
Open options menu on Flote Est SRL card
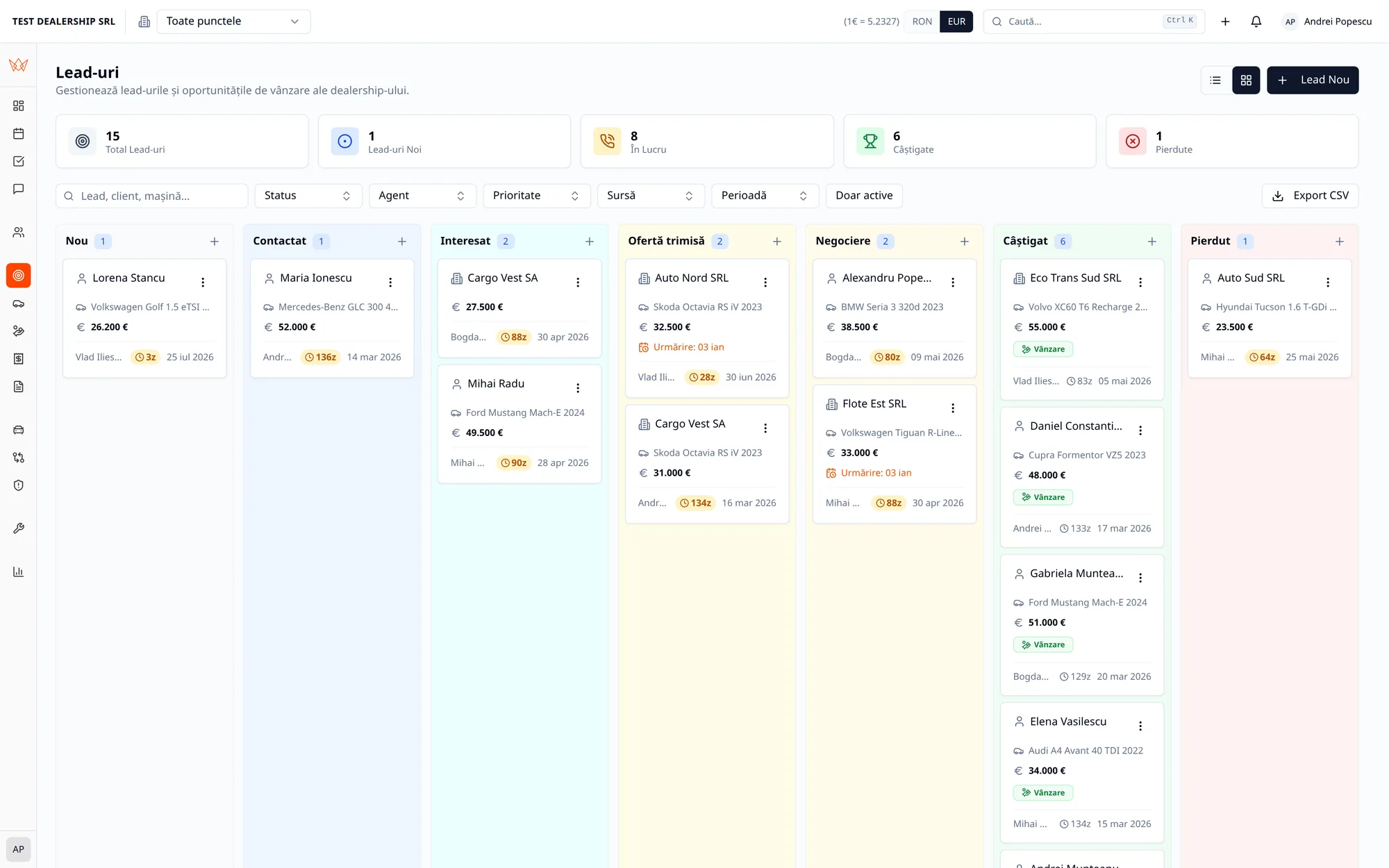953,408
